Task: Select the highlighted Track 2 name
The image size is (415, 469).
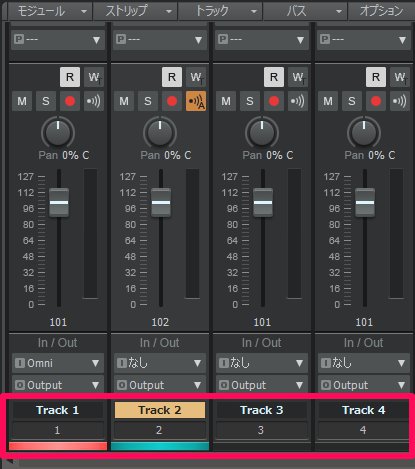Action: point(160,410)
